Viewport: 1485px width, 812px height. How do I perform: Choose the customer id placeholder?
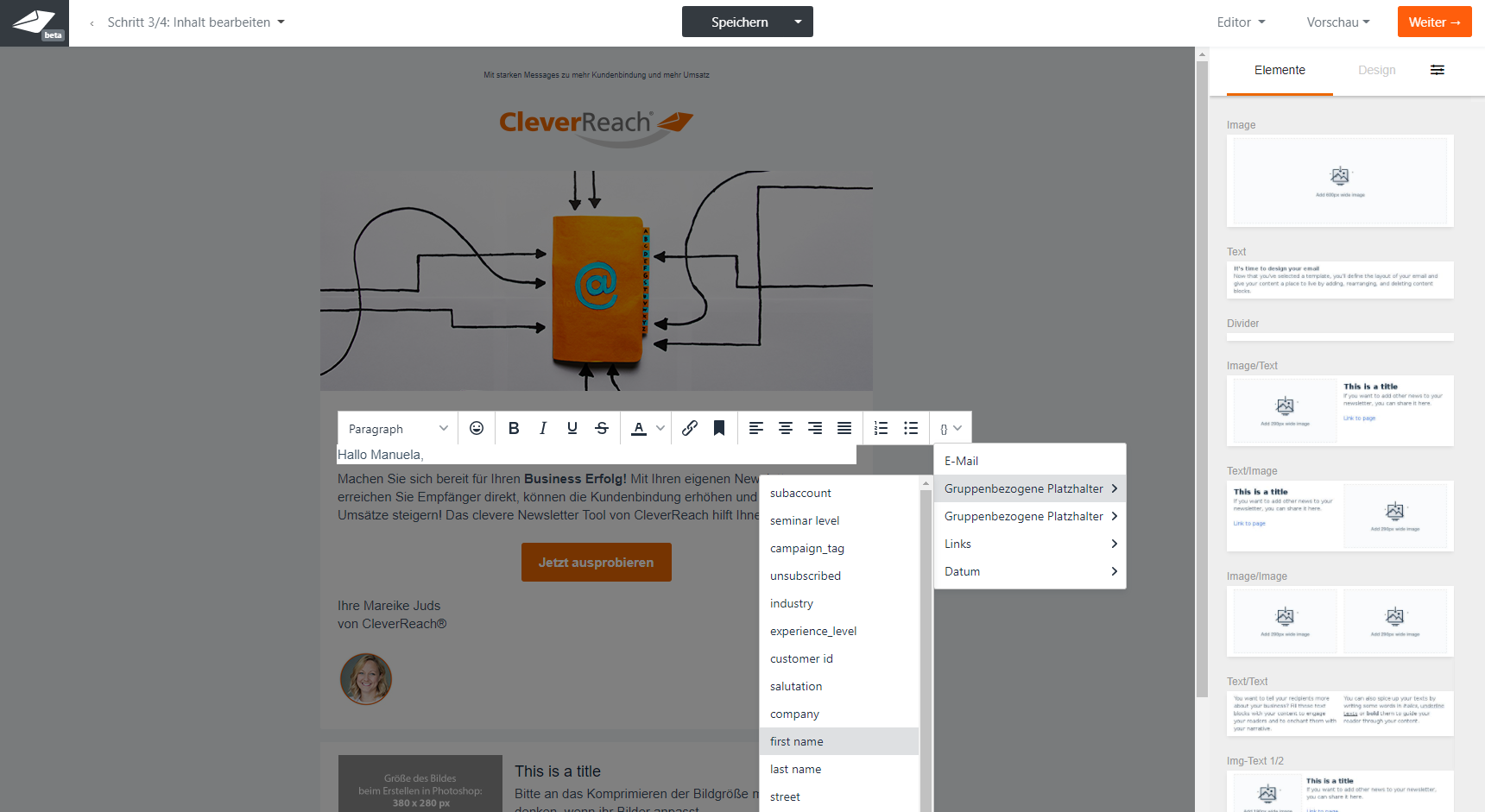point(839,658)
